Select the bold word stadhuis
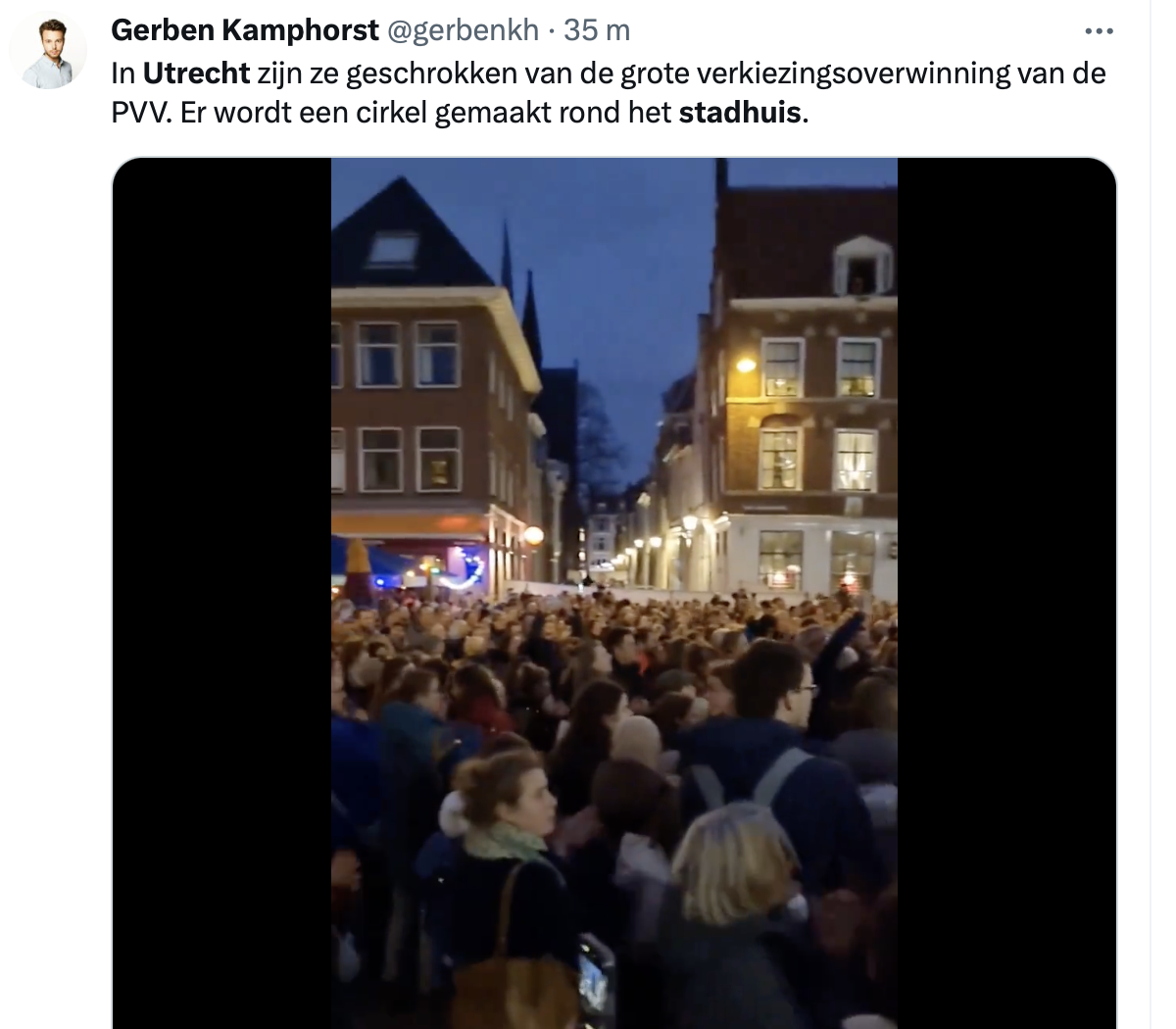The image size is (1176, 1029). click(x=740, y=113)
